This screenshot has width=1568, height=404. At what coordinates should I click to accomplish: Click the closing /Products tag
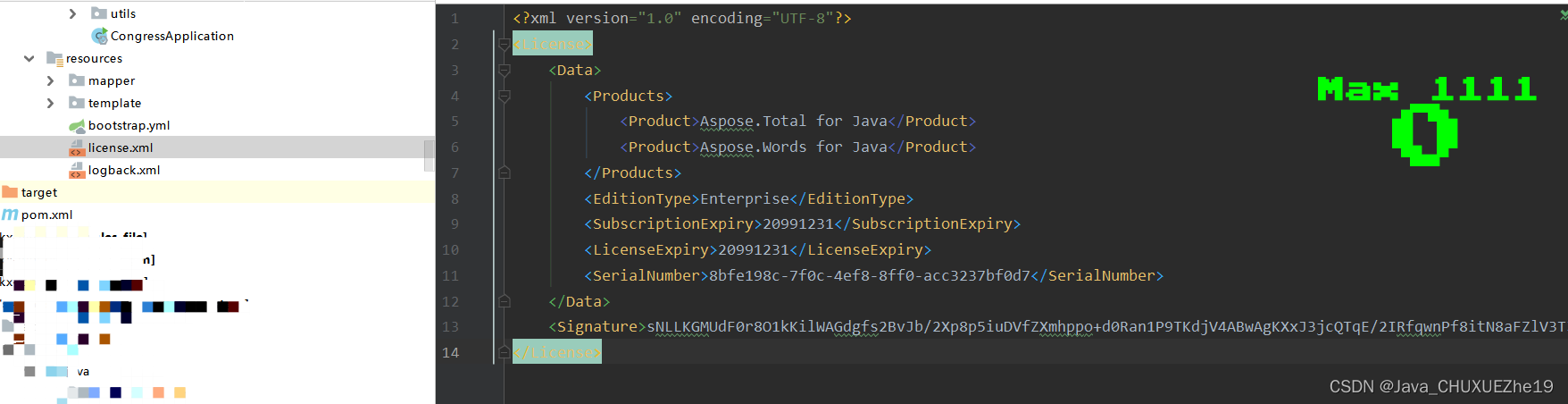click(x=633, y=173)
